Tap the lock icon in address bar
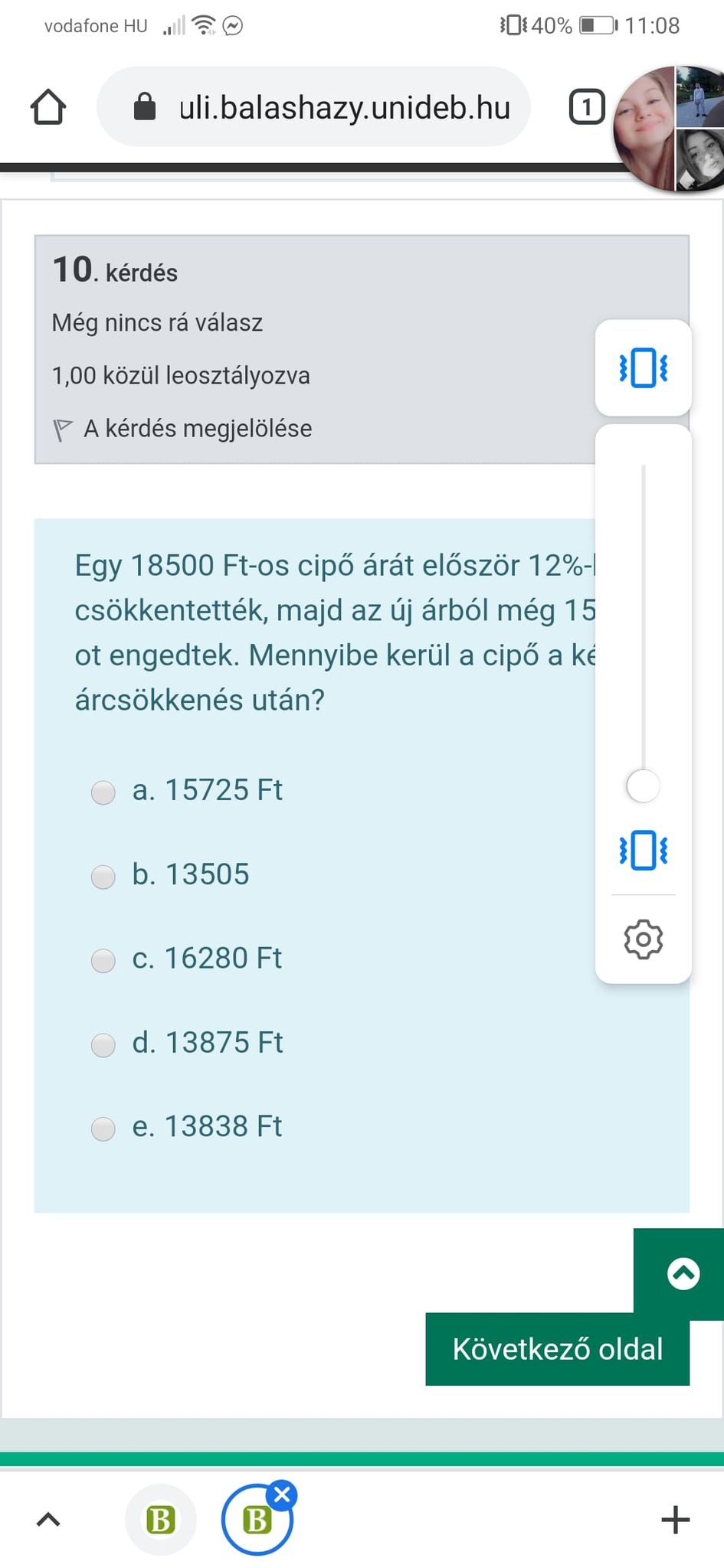724x1568 pixels. coord(145,107)
